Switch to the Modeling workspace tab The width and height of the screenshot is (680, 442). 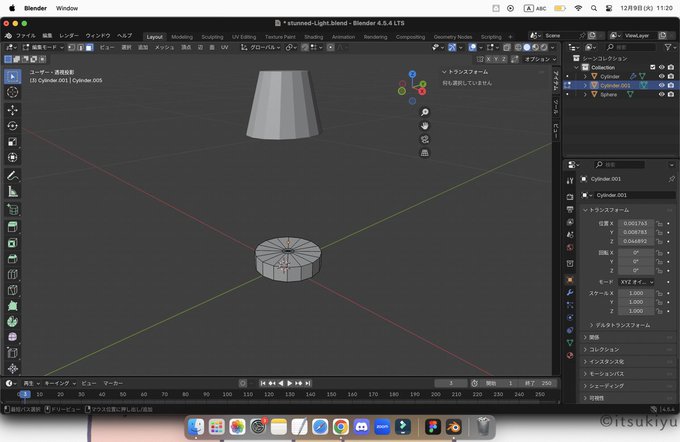coord(182,37)
